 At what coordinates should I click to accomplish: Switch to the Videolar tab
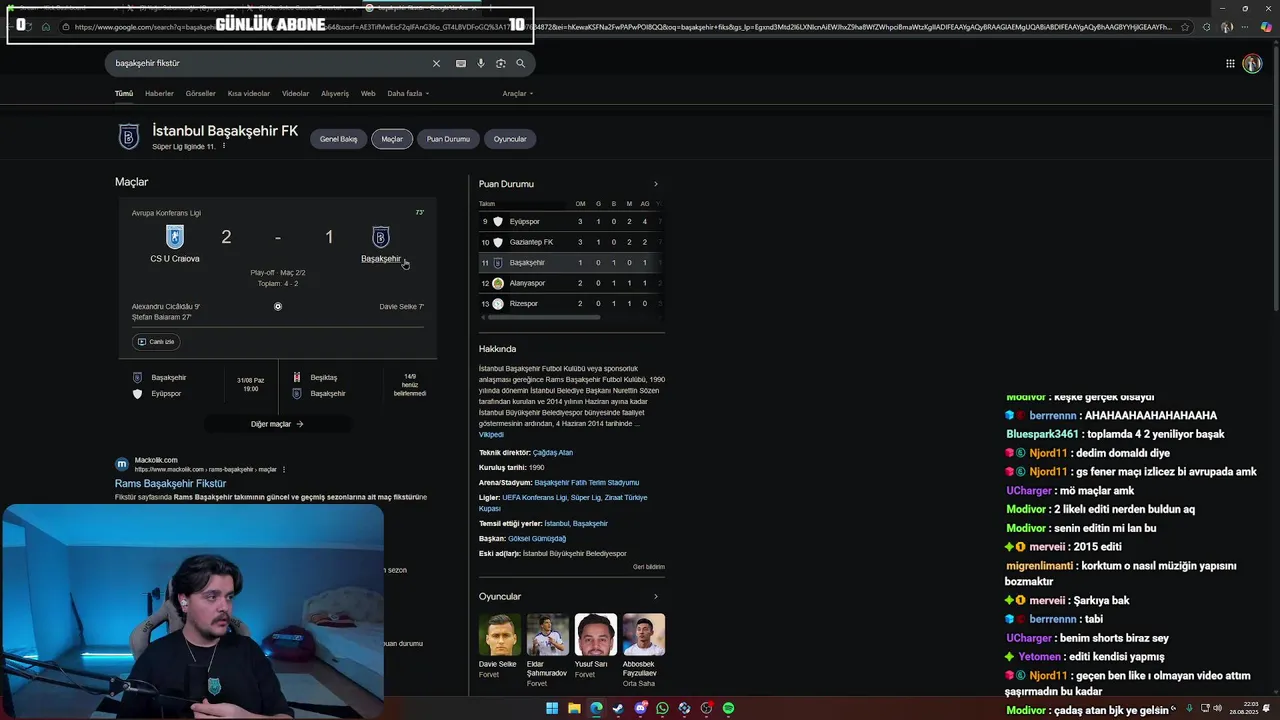point(295,93)
